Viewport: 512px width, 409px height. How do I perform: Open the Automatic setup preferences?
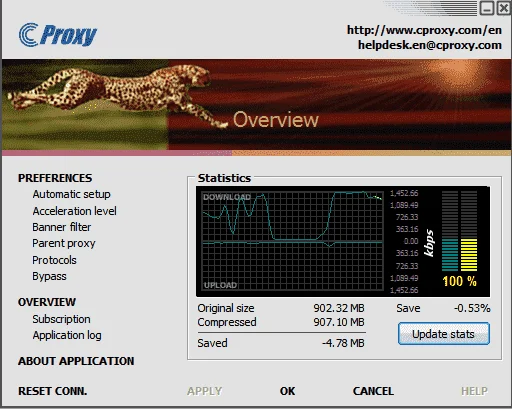tap(71, 194)
